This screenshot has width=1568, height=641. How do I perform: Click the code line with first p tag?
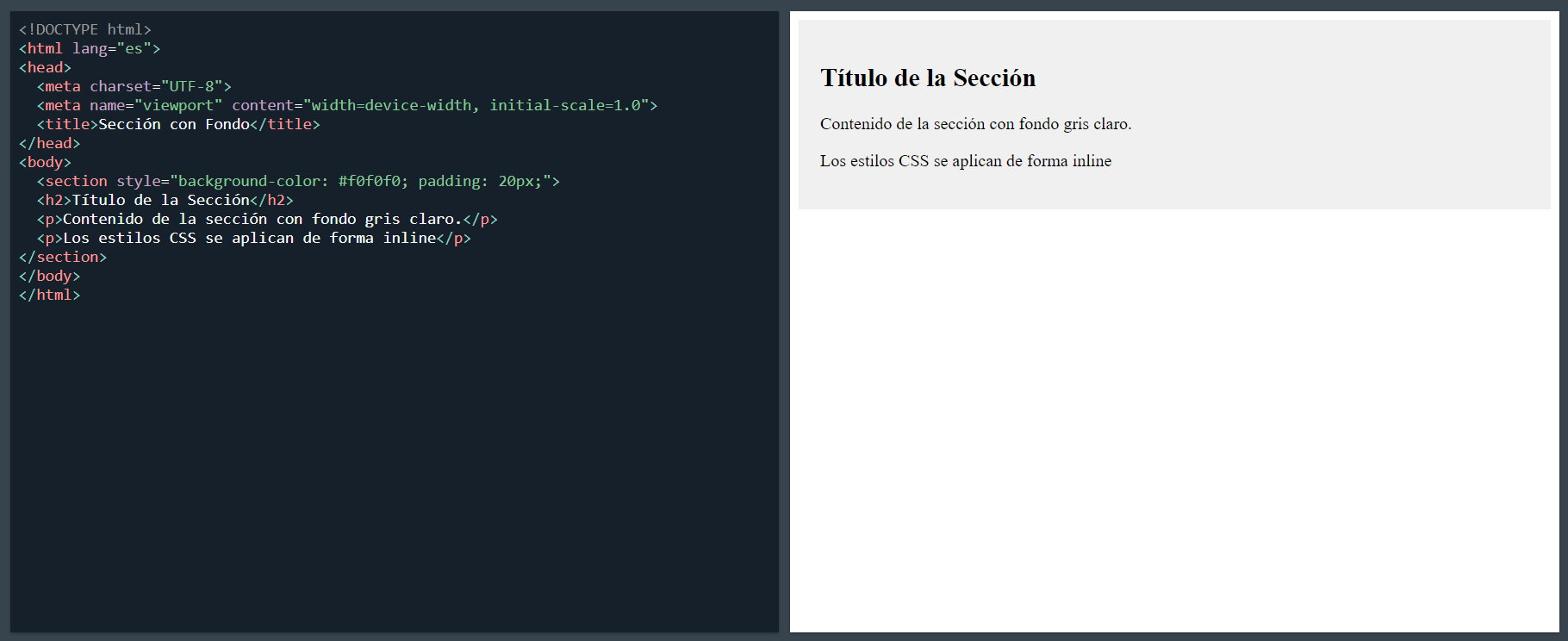[267, 219]
